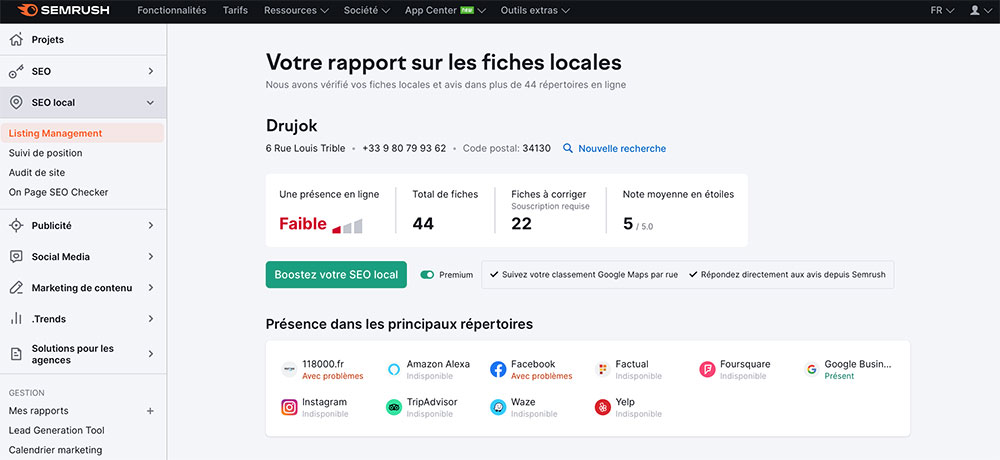Screen dimensions: 1000x460
Task: Click the Waze logo icon
Action: pos(498,407)
